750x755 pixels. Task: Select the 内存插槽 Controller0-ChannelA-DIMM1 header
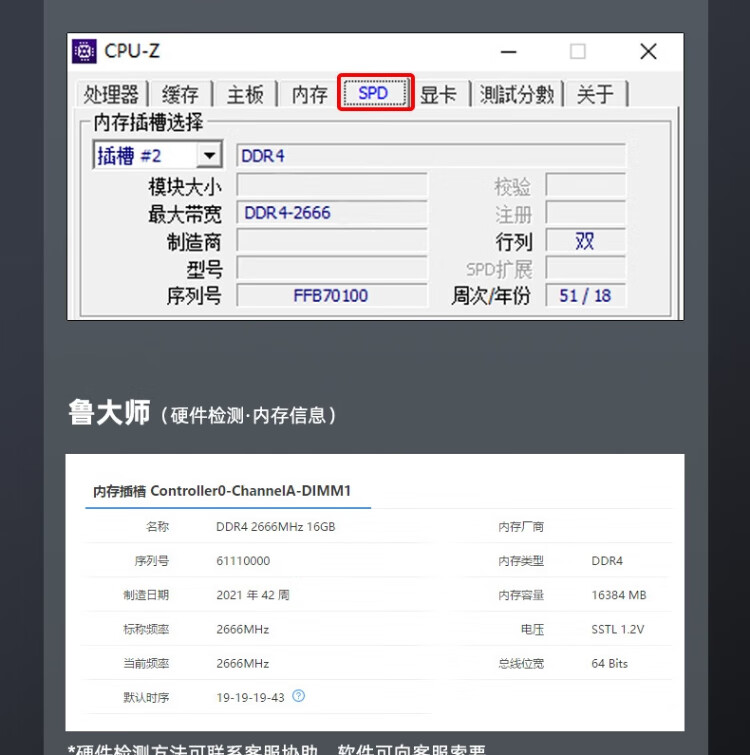pos(222,491)
